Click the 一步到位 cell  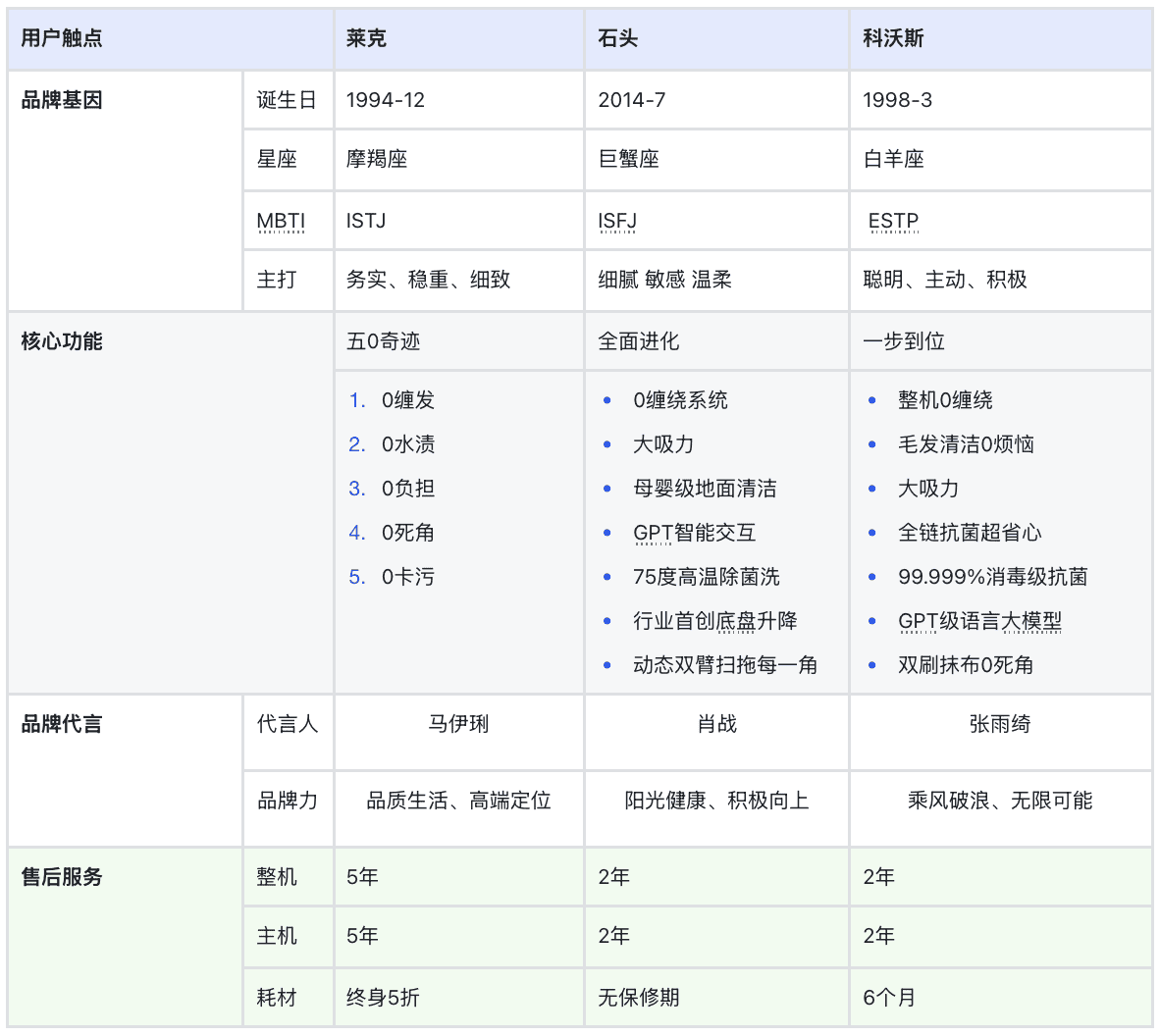[1001, 341]
